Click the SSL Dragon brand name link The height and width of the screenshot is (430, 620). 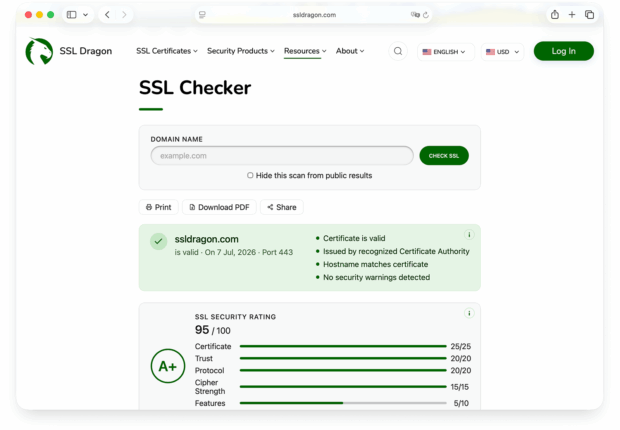click(x=85, y=51)
